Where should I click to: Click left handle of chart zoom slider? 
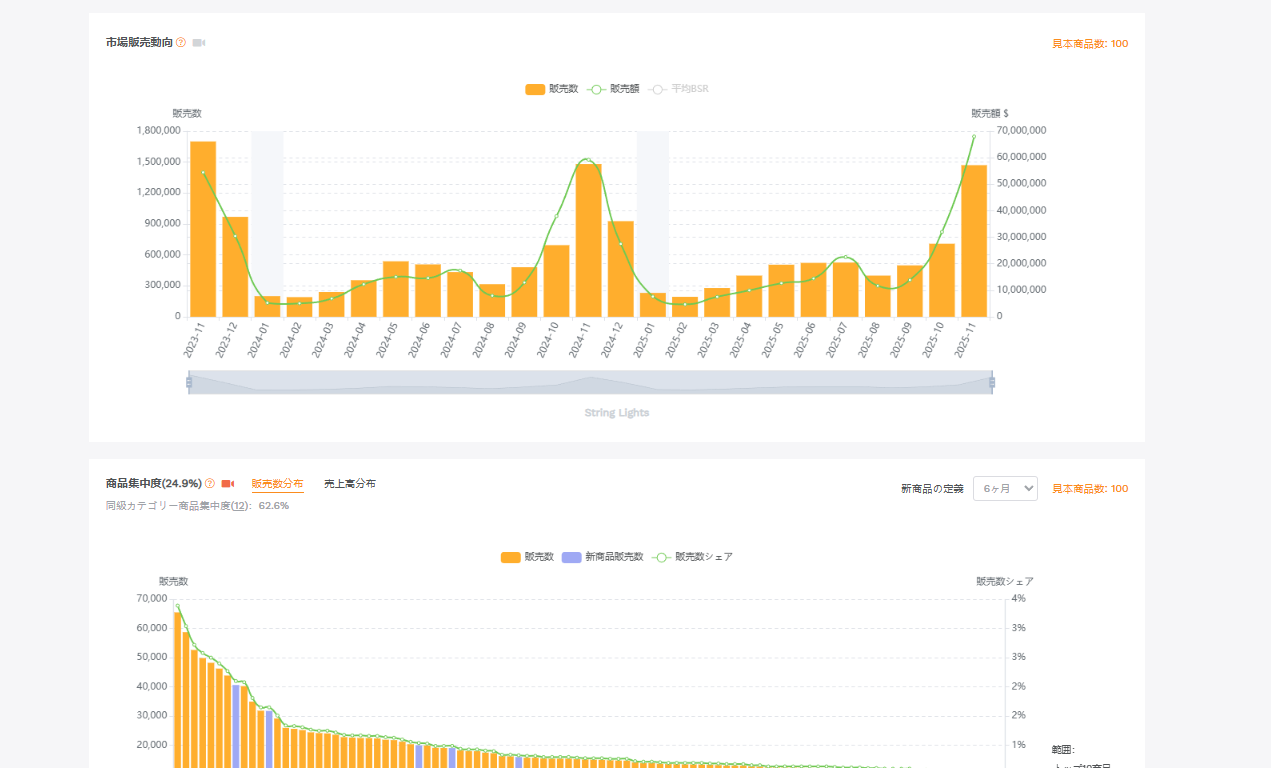click(189, 382)
